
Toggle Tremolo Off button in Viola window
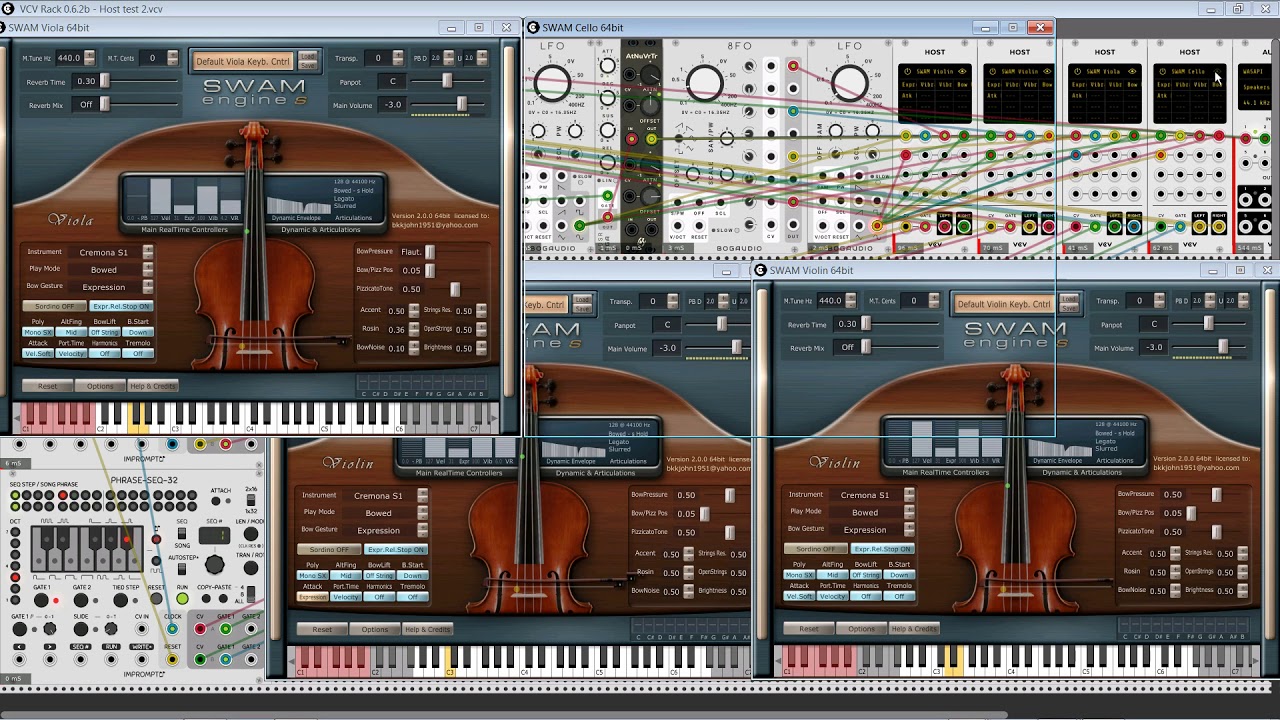138,353
